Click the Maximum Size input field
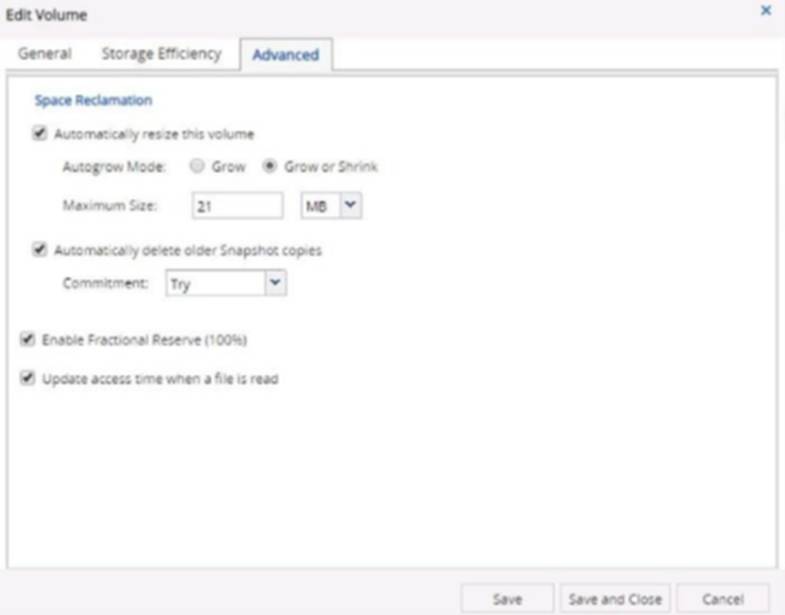Image resolution: width=785 pixels, height=615 pixels. [237, 206]
